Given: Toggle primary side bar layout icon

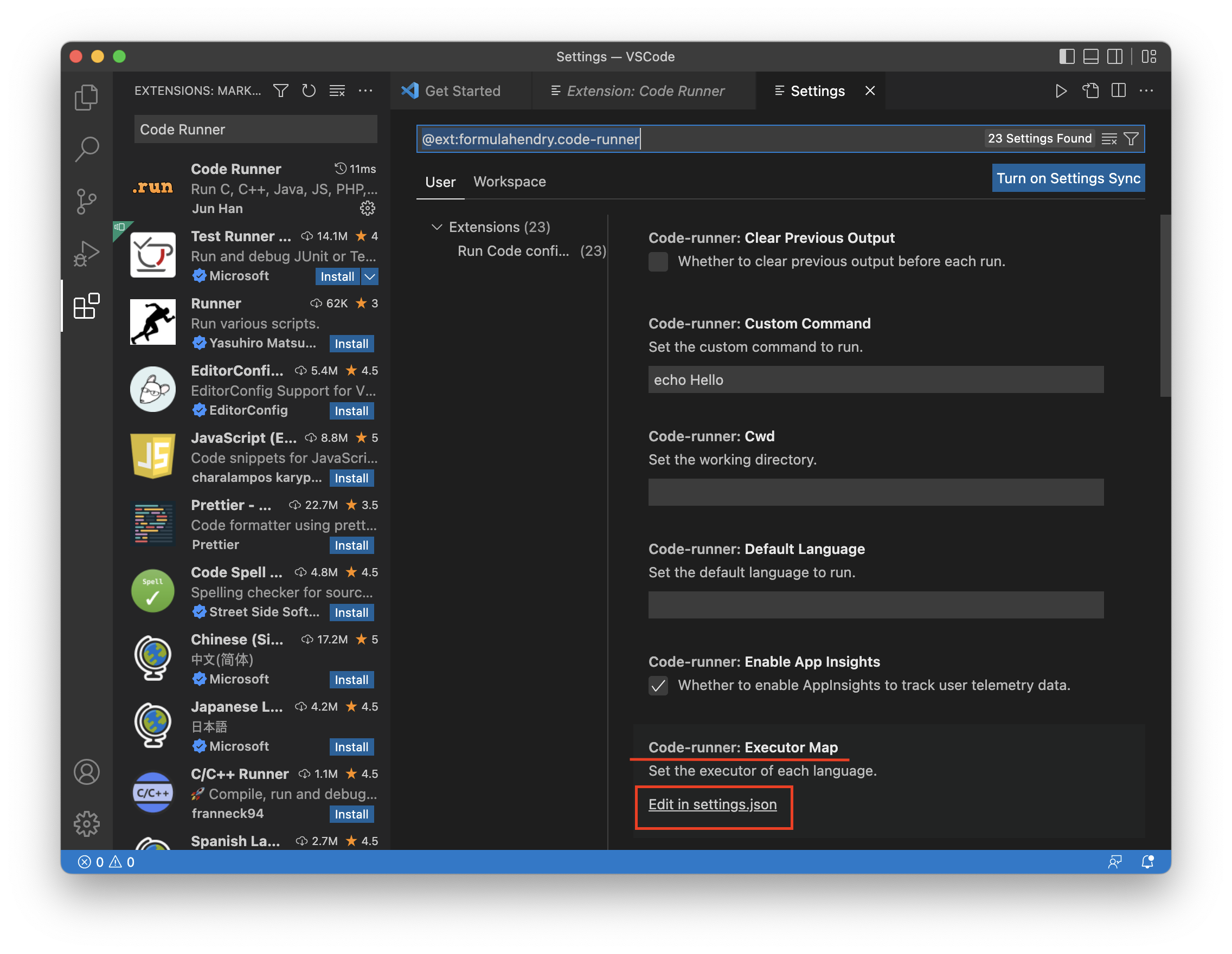Looking at the screenshot, I should 1066,56.
